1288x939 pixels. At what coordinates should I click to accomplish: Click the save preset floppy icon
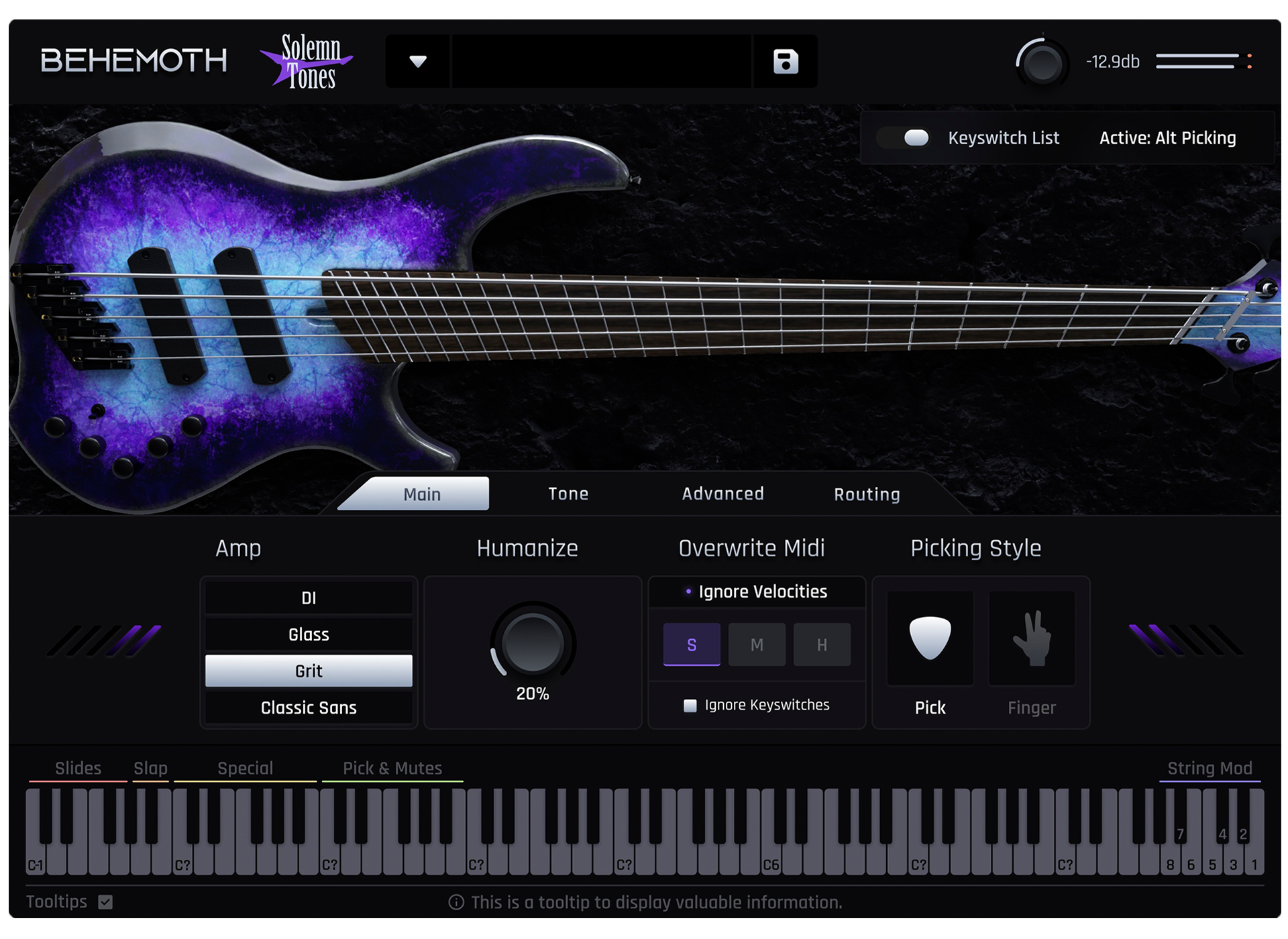(786, 62)
